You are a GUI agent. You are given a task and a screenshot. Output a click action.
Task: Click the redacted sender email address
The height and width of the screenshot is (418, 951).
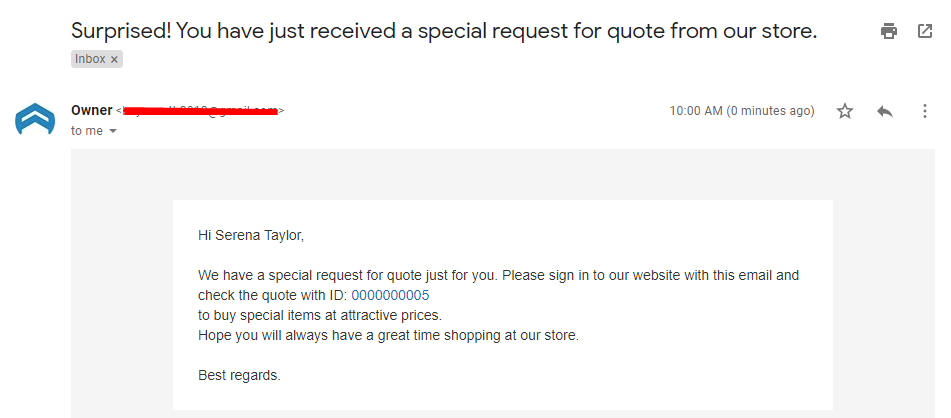tap(200, 111)
